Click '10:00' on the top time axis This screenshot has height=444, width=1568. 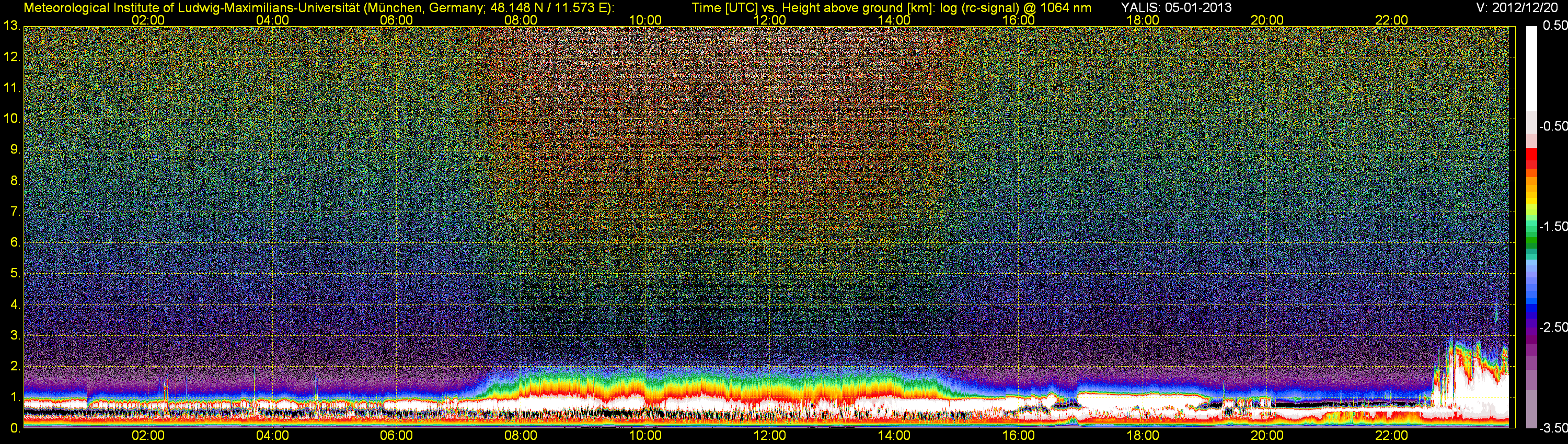click(645, 20)
